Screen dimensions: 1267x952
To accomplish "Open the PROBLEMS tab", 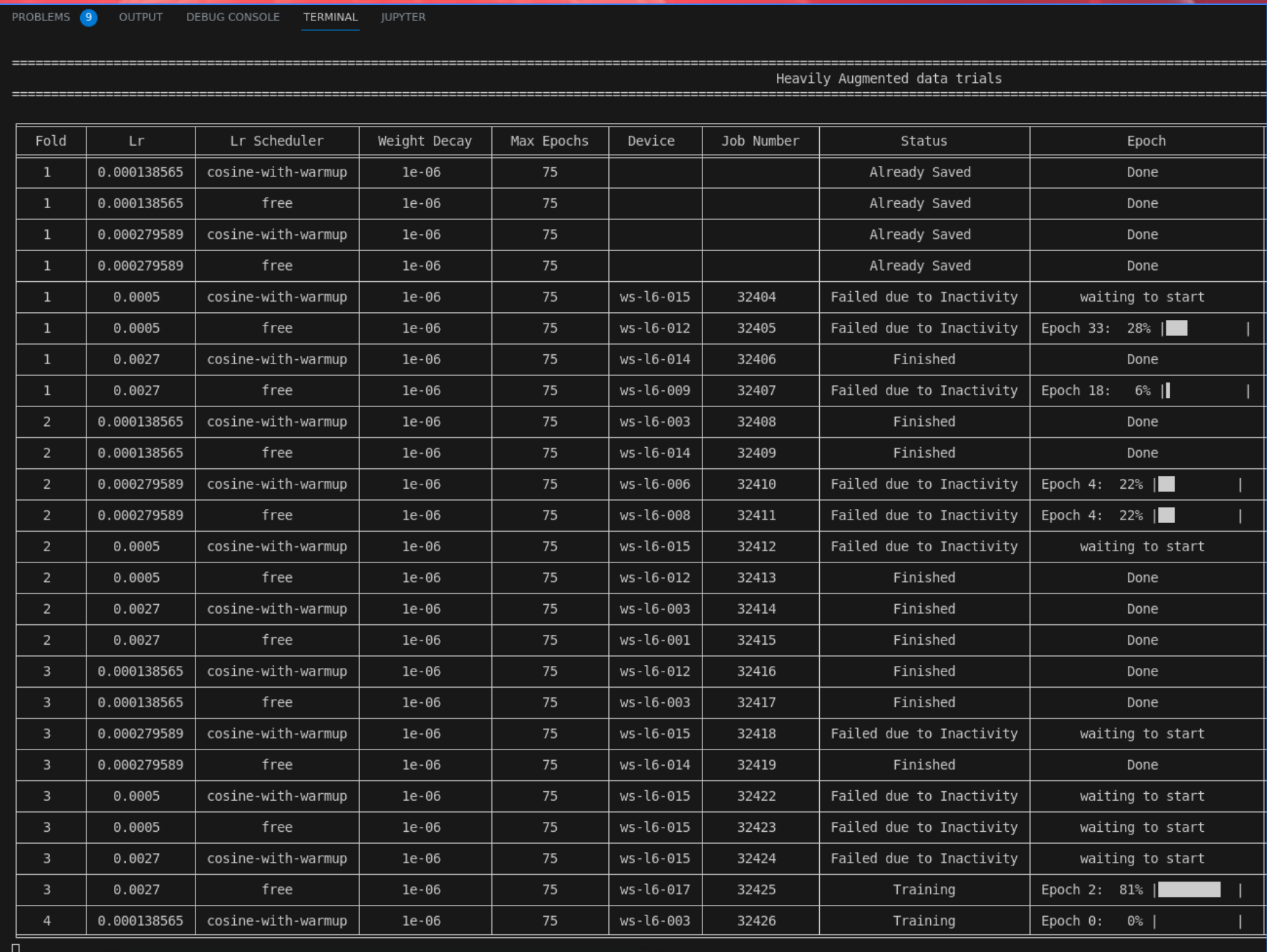I will point(41,17).
